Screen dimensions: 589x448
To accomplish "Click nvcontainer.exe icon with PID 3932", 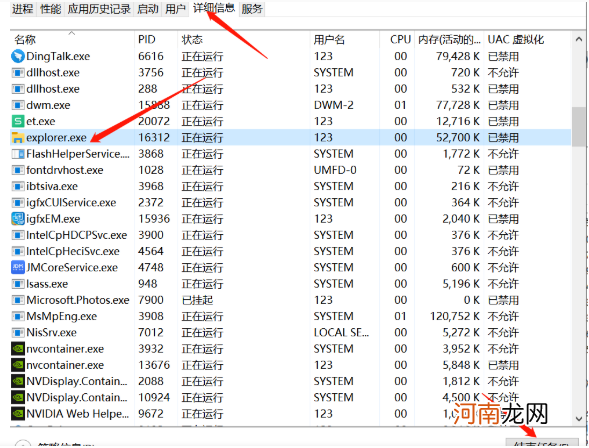I will click(x=18, y=349).
